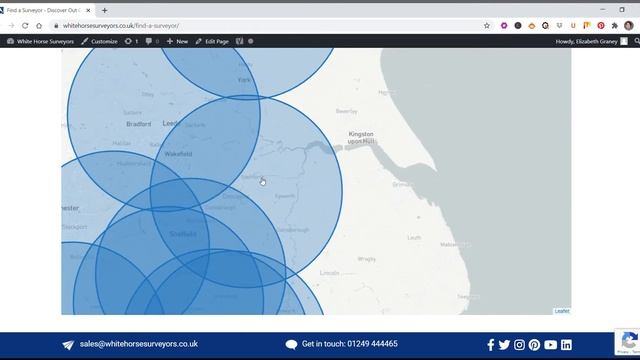The height and width of the screenshot is (360, 640).
Task: Click the Leaflet attribution link on the map
Action: [x=562, y=311]
